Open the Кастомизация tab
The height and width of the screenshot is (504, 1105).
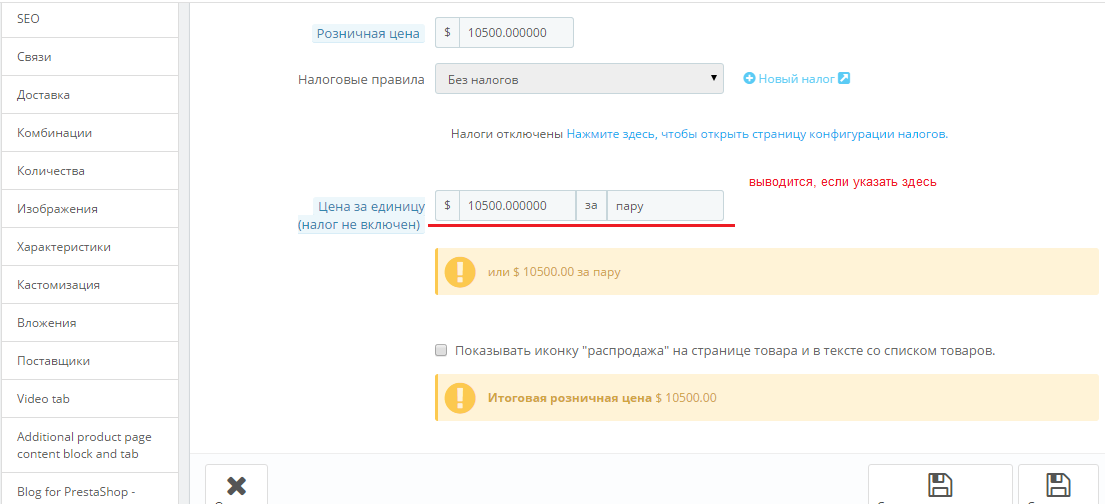point(89,285)
